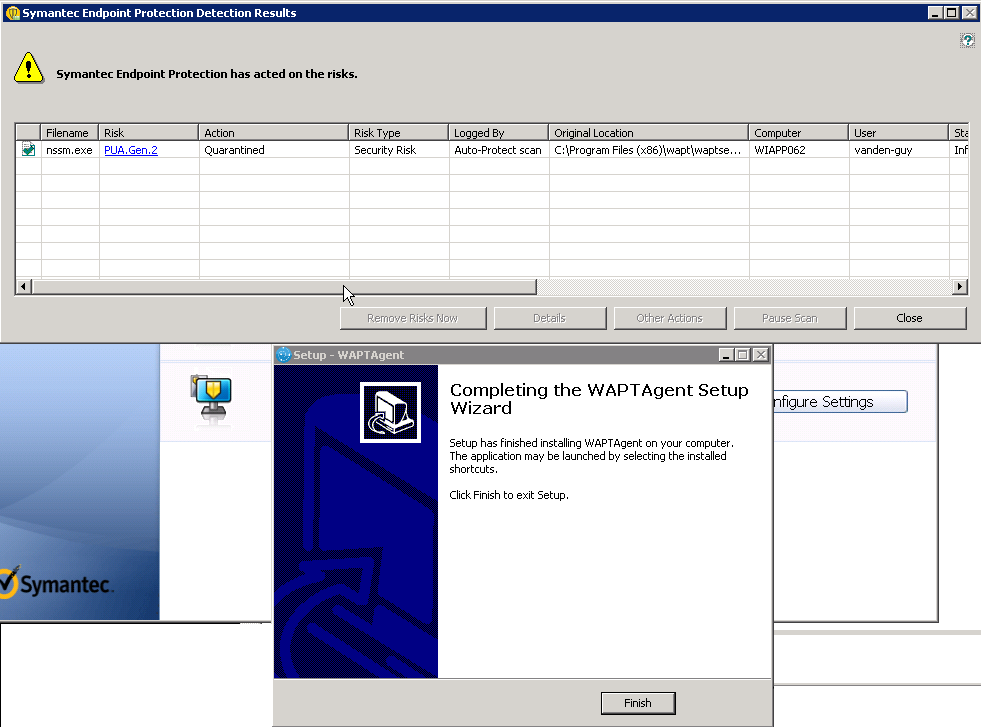Select the vanden-guy user cell
The height and width of the screenshot is (727, 981).
pyautogui.click(x=899, y=150)
